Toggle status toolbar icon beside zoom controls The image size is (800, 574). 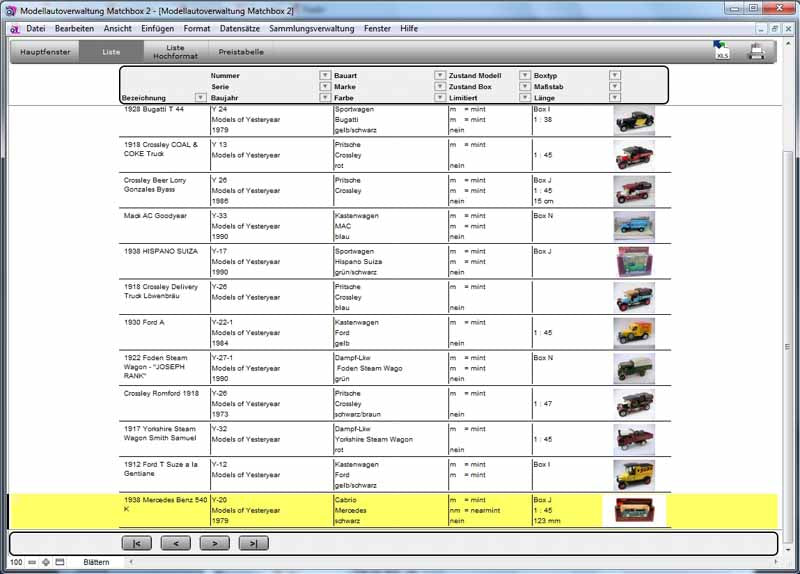(60, 563)
